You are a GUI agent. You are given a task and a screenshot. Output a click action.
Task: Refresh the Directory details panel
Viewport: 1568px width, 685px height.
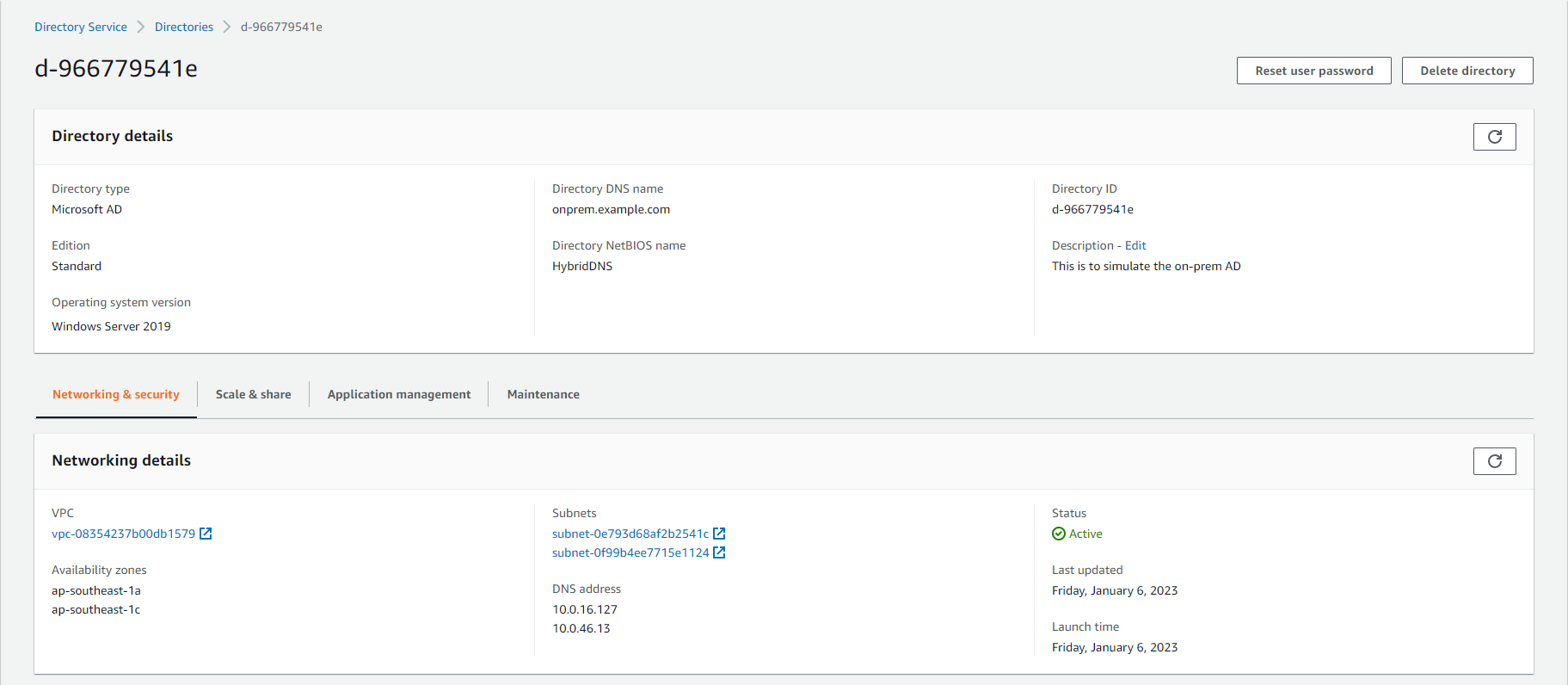[1494, 137]
